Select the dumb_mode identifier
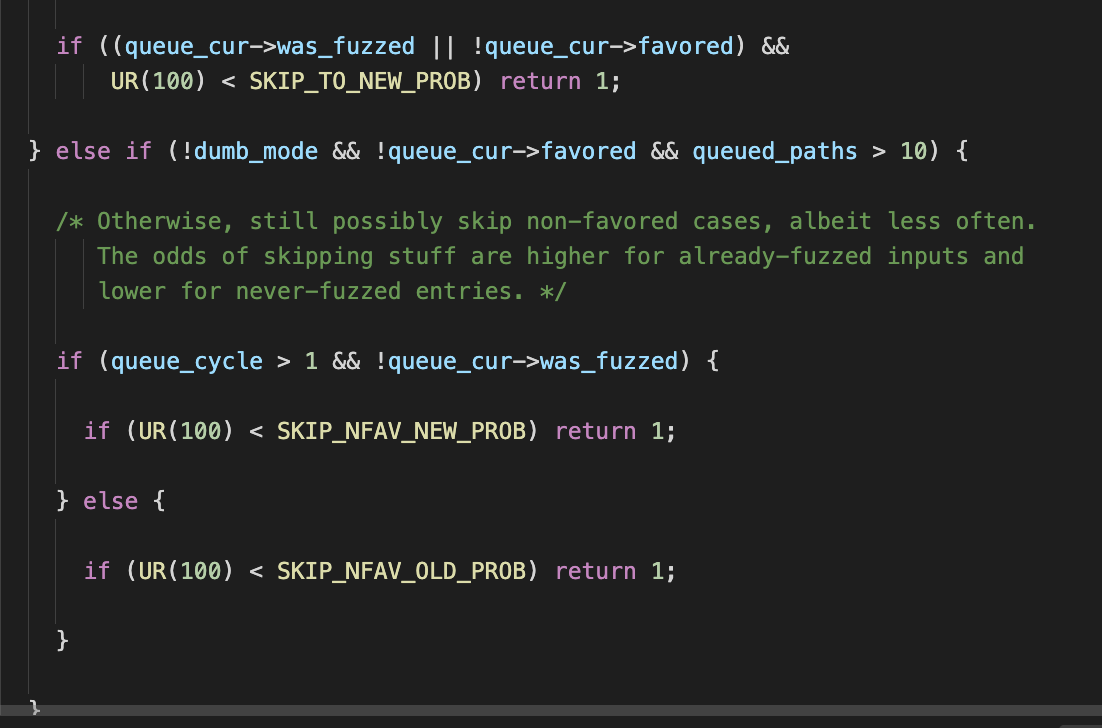Screen dimensions: 1102x728 (x=254, y=151)
